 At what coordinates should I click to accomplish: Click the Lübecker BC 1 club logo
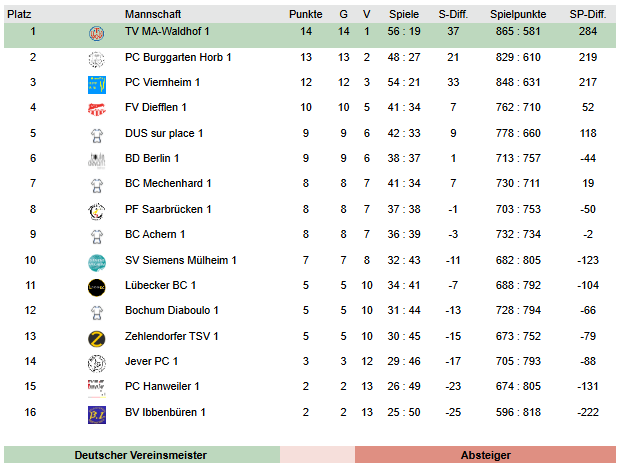96,286
